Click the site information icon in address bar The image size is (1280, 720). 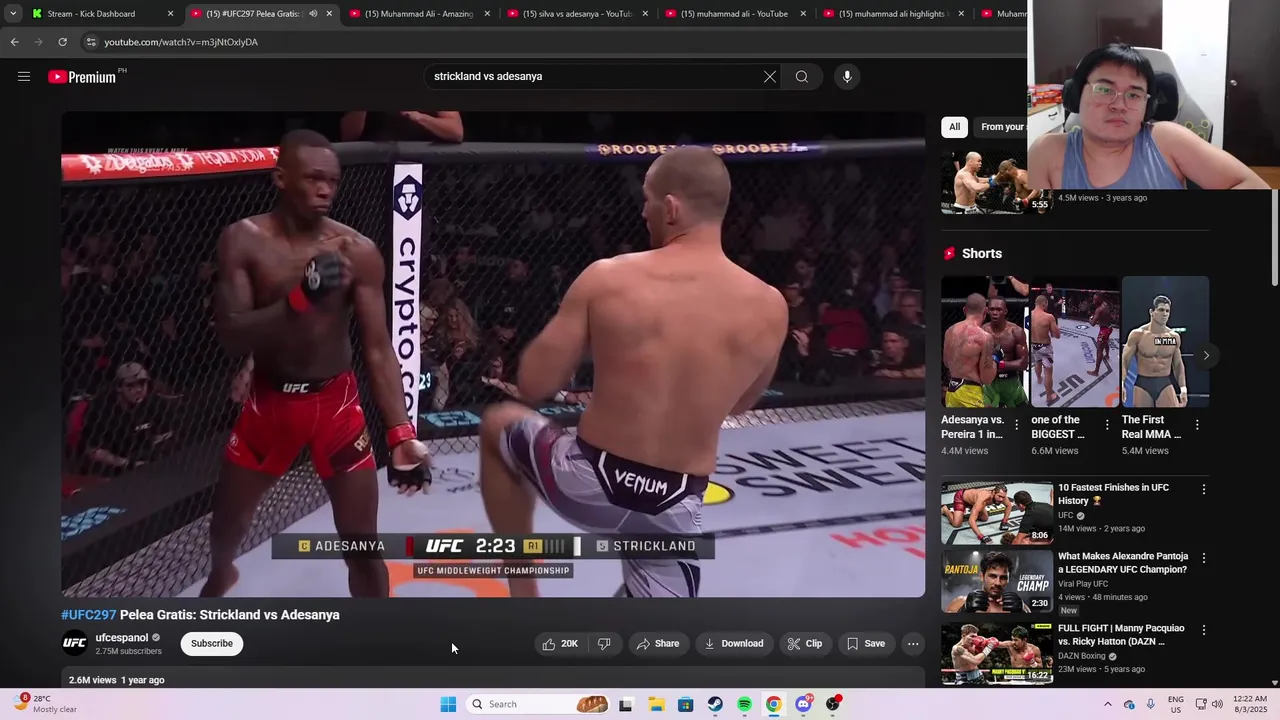(91, 42)
